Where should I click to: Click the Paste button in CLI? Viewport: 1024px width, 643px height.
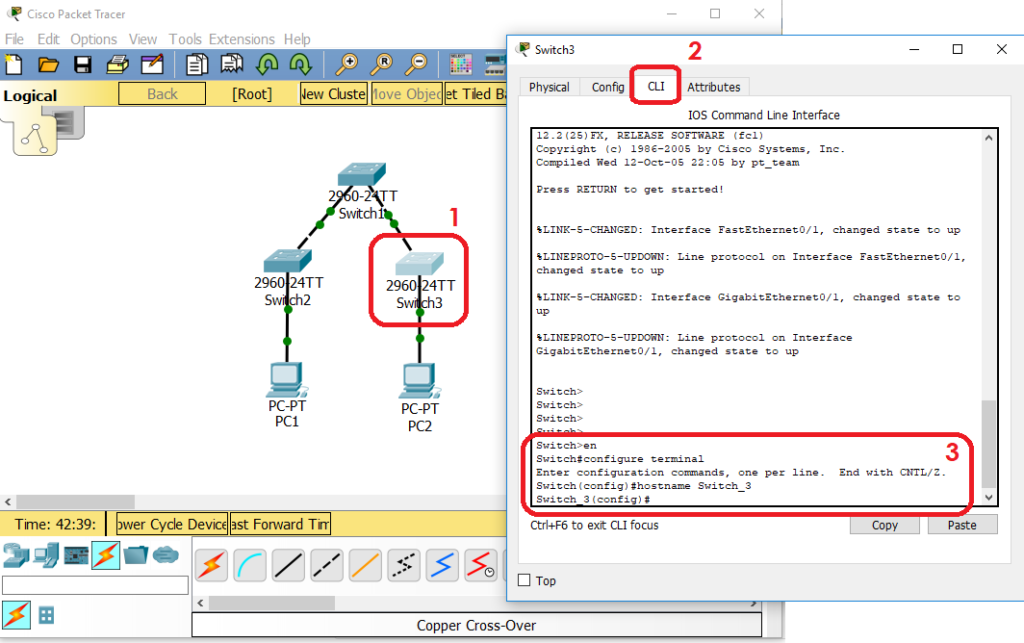coord(962,525)
